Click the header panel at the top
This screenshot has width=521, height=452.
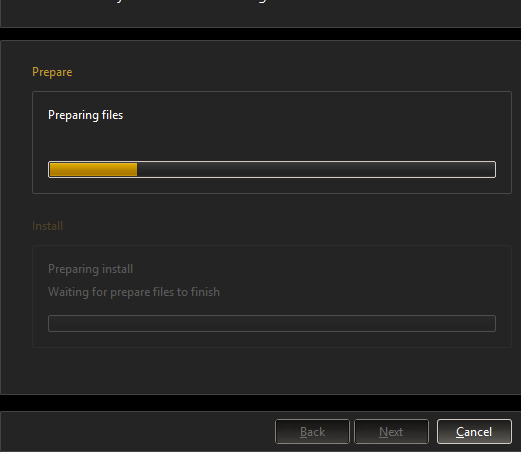(x=260, y=13)
